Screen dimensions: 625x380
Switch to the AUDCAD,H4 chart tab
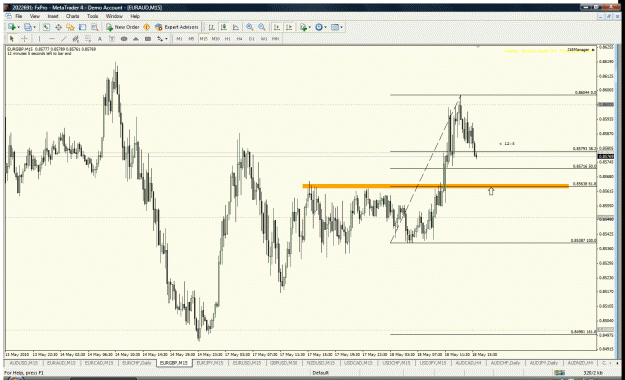pos(469,363)
